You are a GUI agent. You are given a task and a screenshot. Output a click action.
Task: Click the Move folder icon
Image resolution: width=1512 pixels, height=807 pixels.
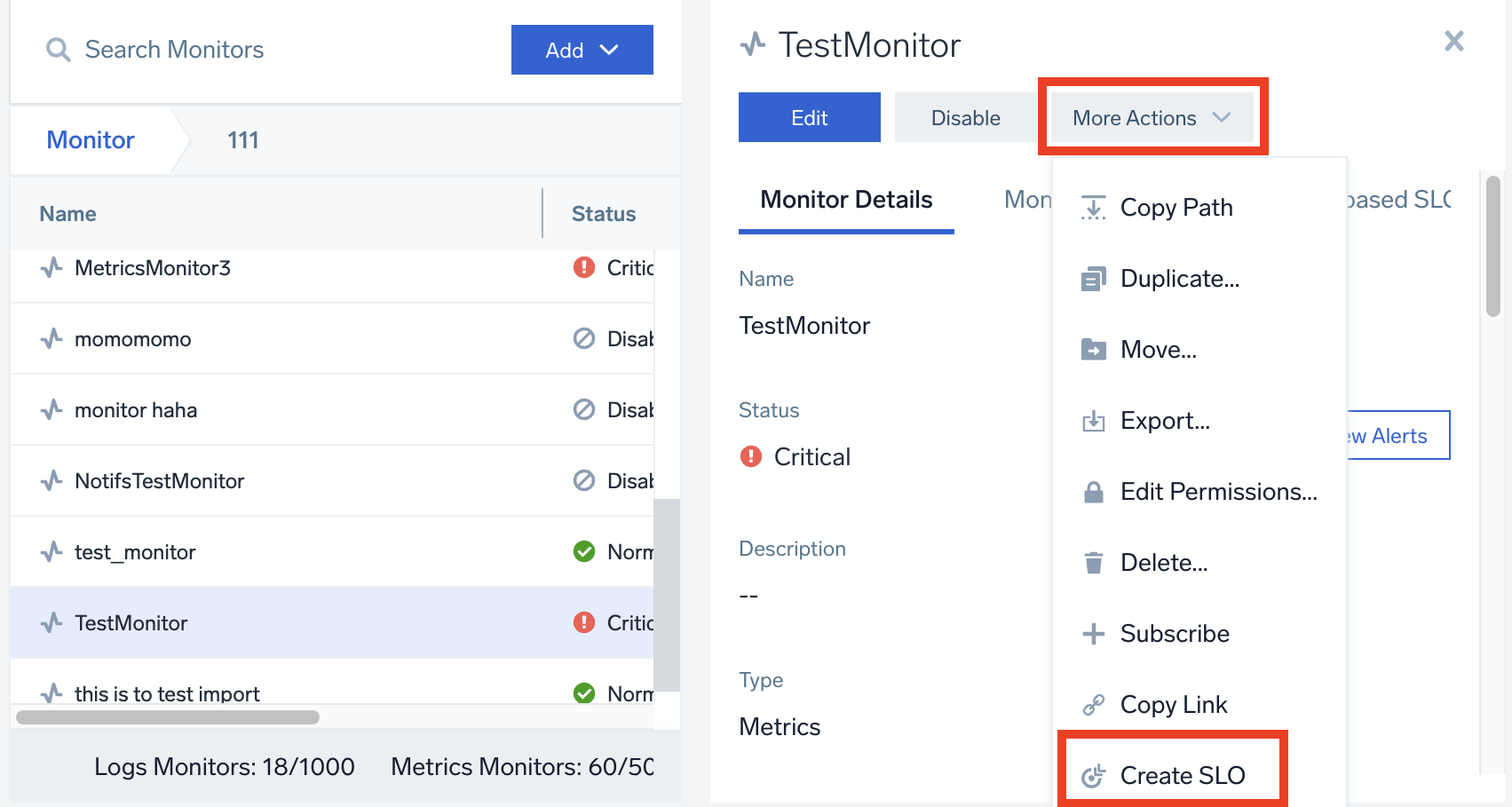coord(1093,349)
